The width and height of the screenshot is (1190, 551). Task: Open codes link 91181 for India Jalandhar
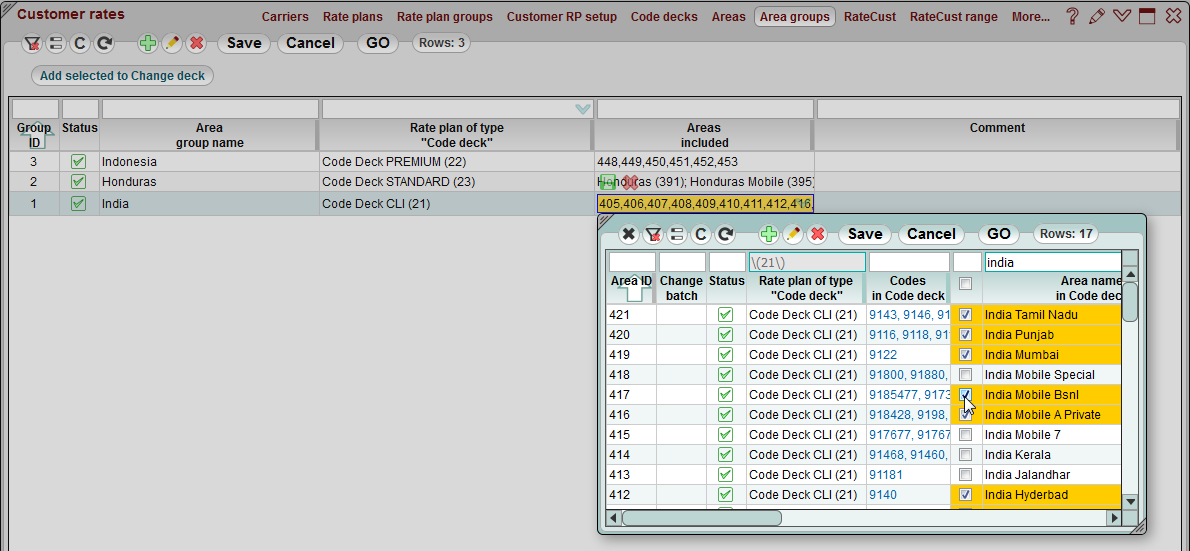coord(886,475)
